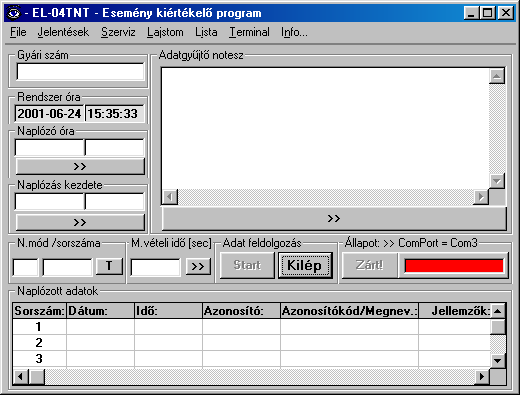Click the Jellemzők: column header
Viewport: 520px width, 395px height.
[454, 311]
